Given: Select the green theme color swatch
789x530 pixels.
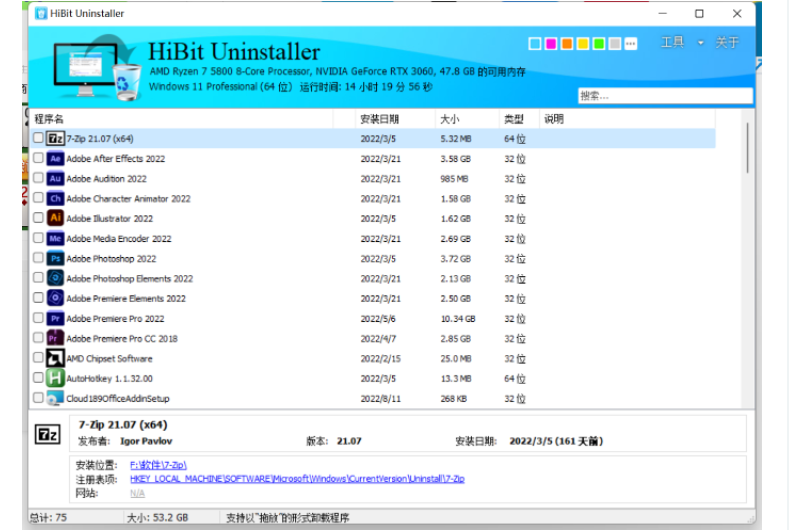Looking at the screenshot, I should (x=599, y=44).
